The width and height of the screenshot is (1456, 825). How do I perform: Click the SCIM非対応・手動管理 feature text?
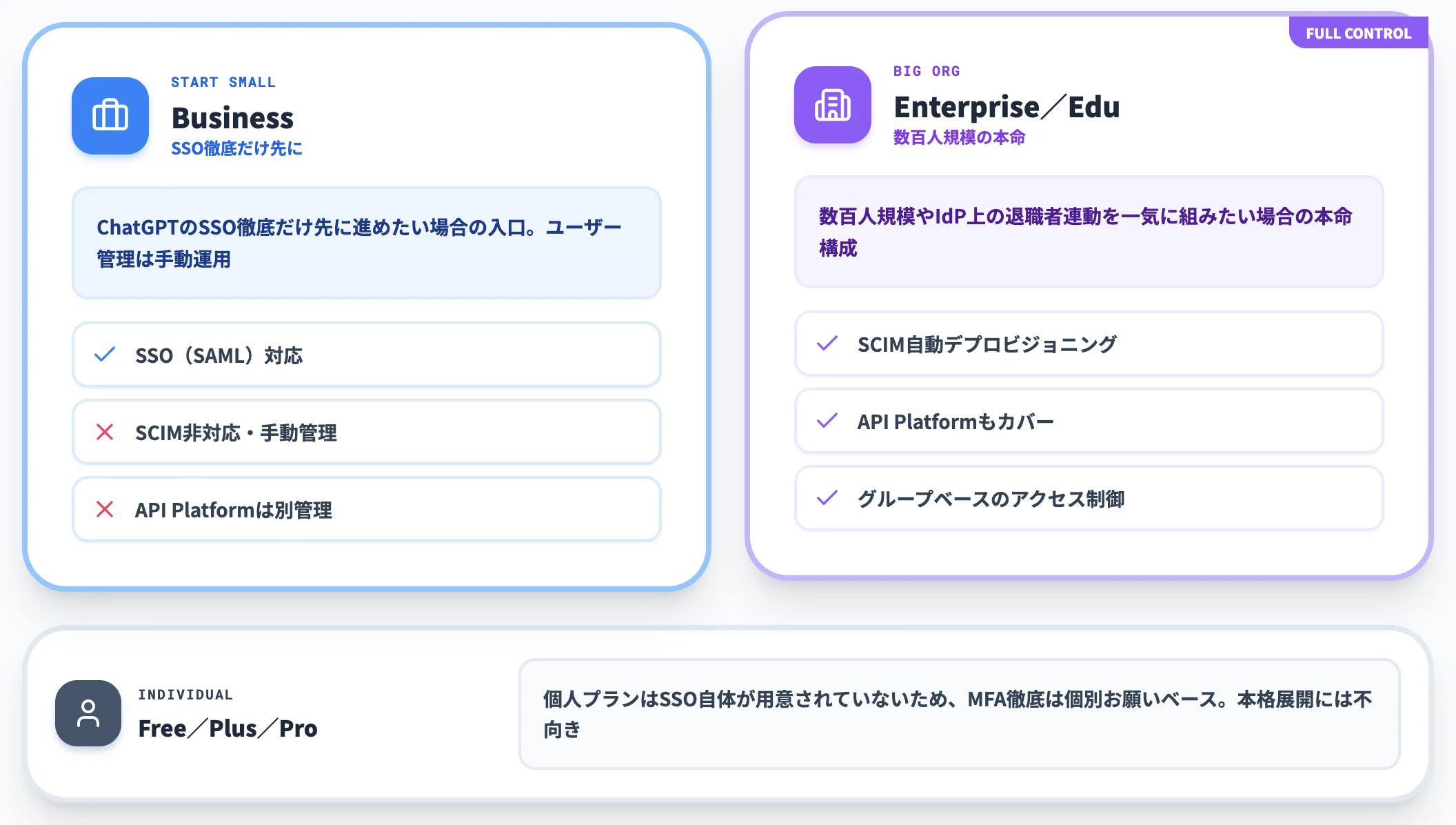236,433
